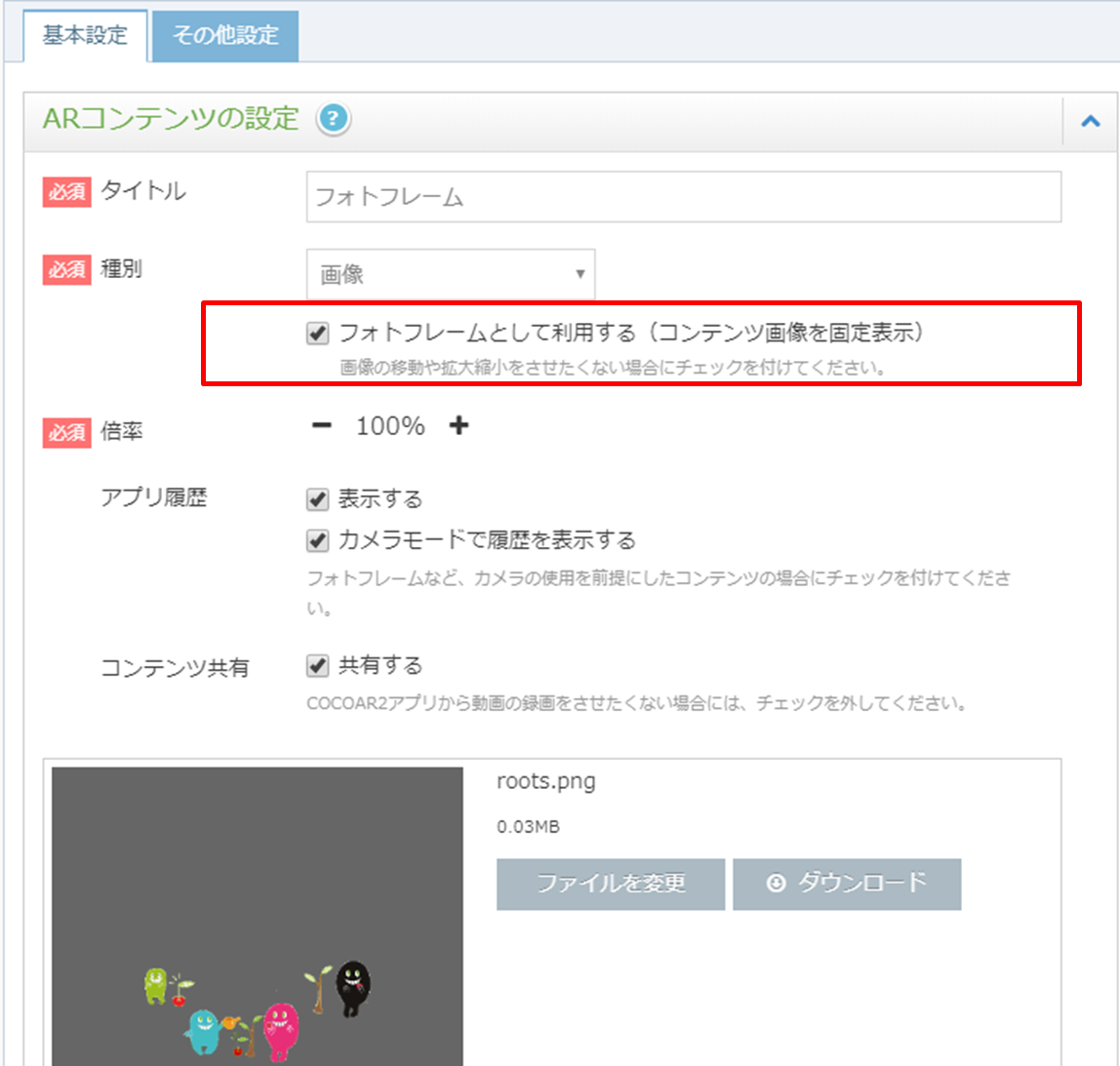The image size is (1120, 1066).
Task: Click the ARコンテンツの設定 section heading
Action: point(171,119)
